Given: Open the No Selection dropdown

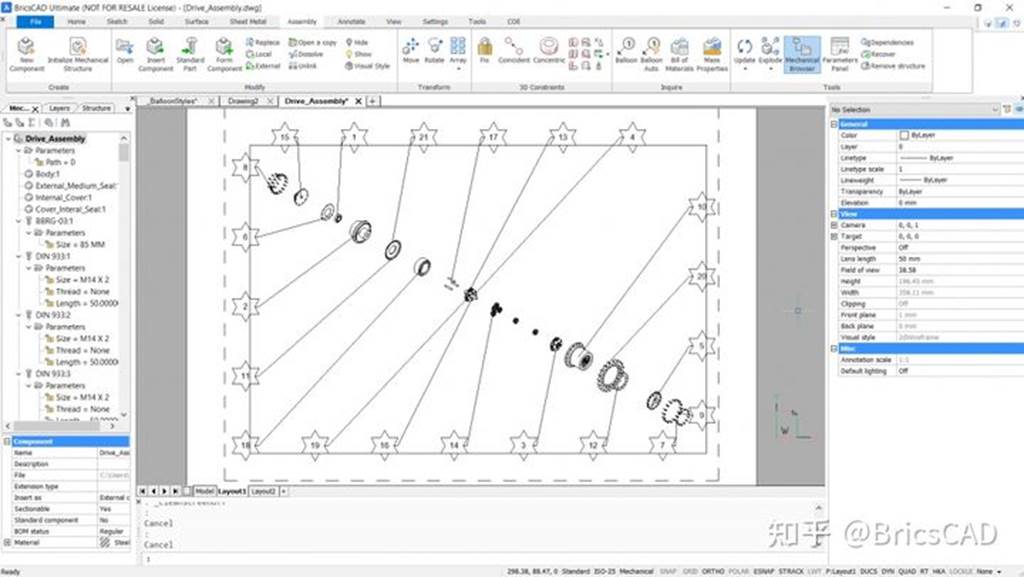Looking at the screenshot, I should tap(914, 110).
